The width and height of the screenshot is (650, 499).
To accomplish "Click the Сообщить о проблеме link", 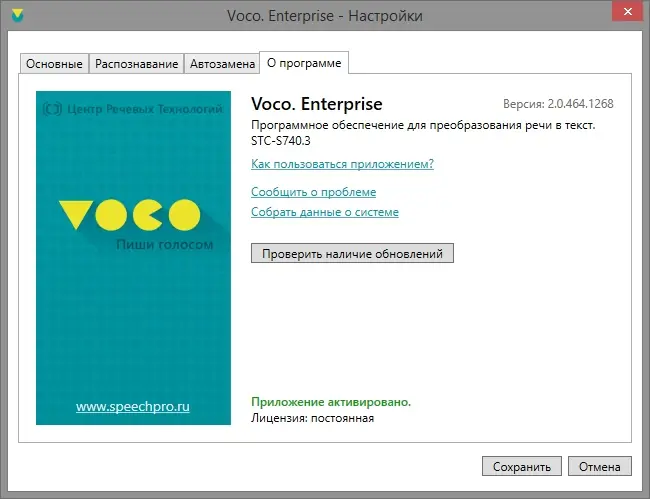I will point(313,192).
